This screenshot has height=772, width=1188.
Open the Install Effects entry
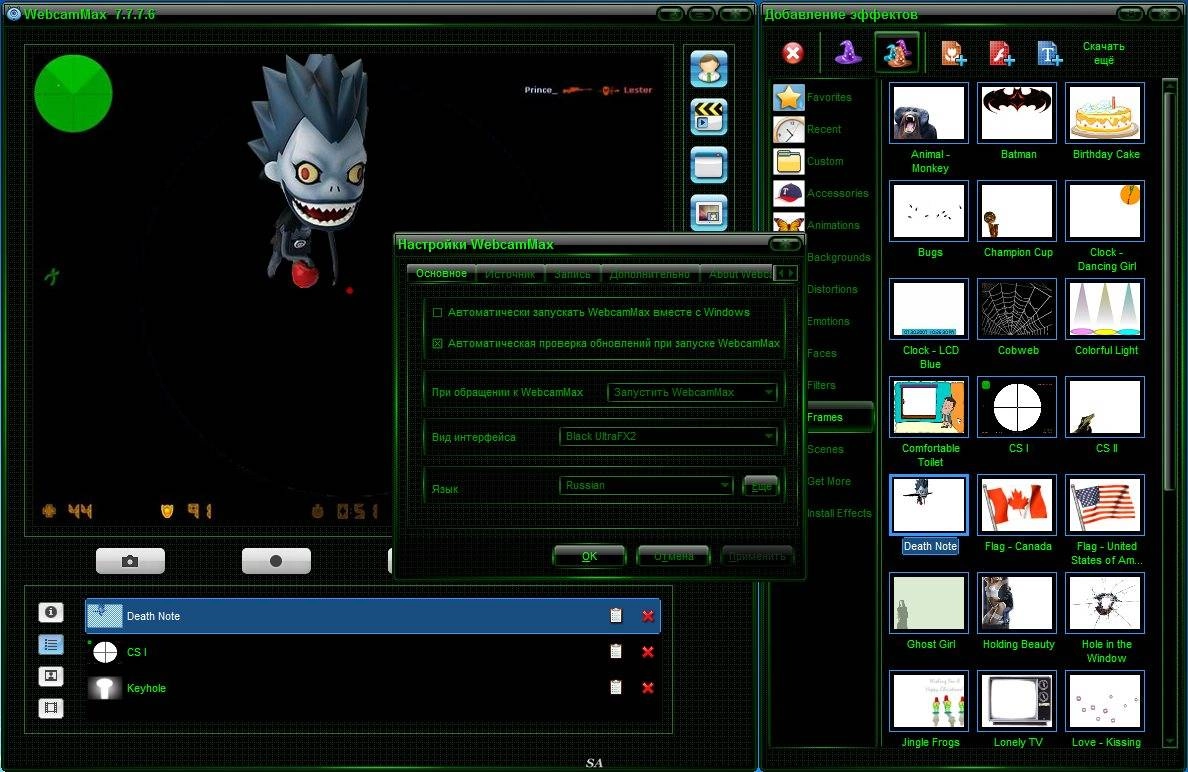pos(839,513)
